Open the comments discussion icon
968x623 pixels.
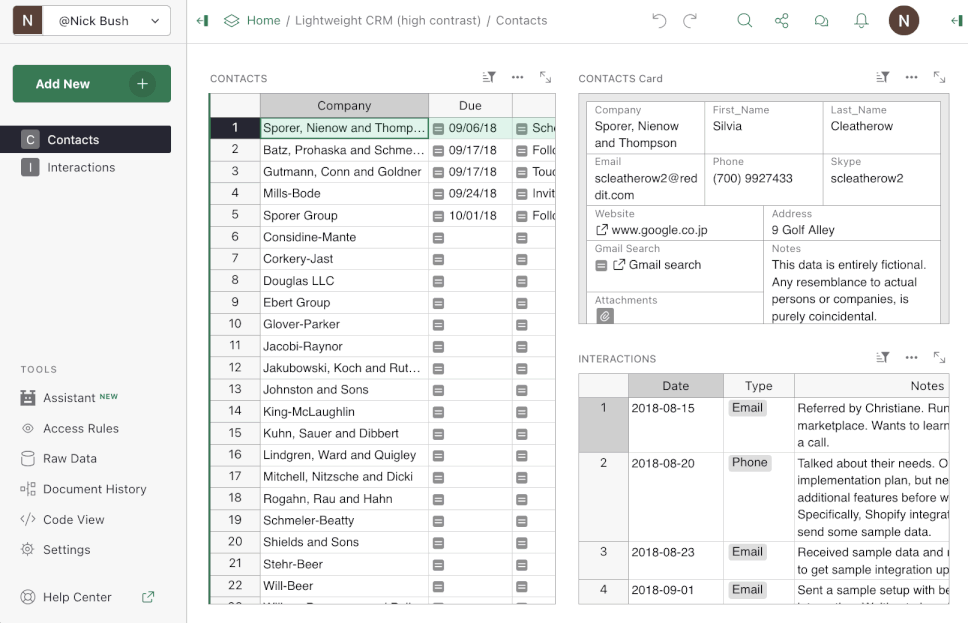tap(821, 20)
